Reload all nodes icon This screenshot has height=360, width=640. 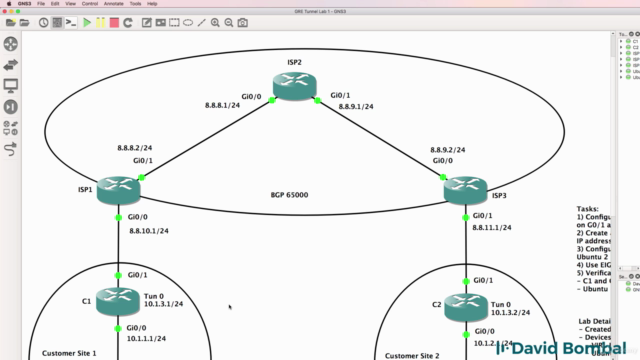pos(128,23)
